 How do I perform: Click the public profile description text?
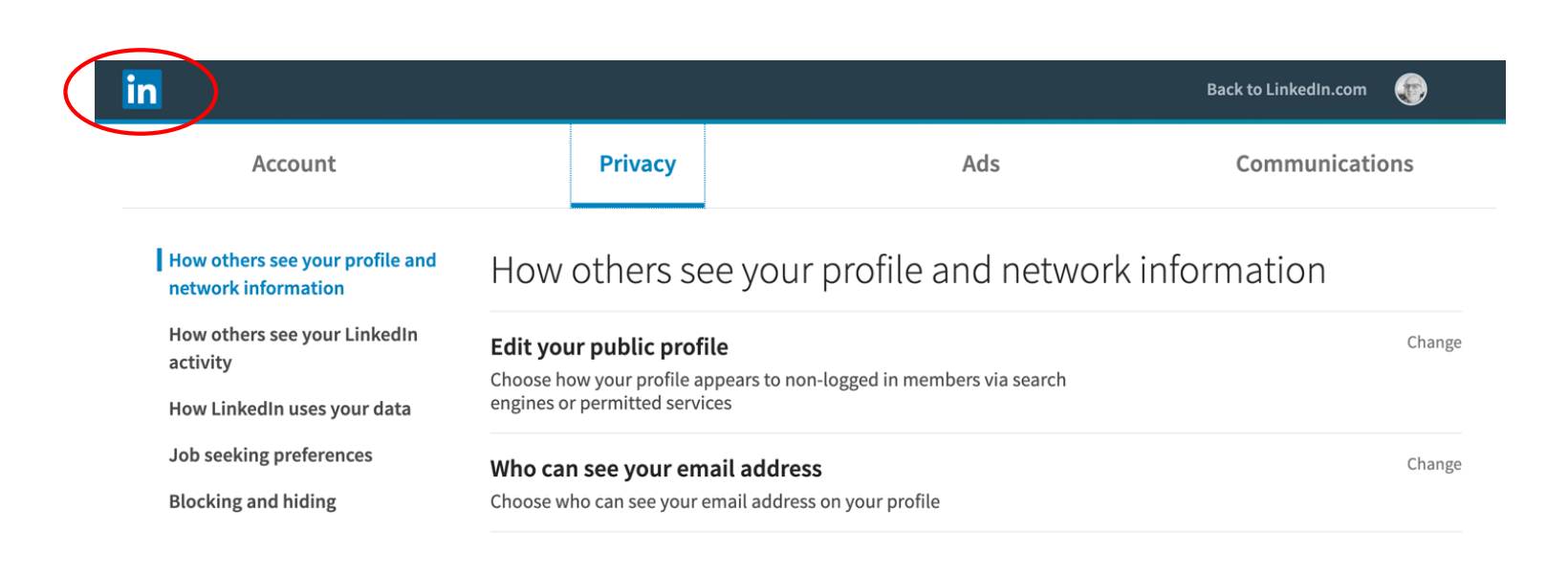click(x=778, y=391)
